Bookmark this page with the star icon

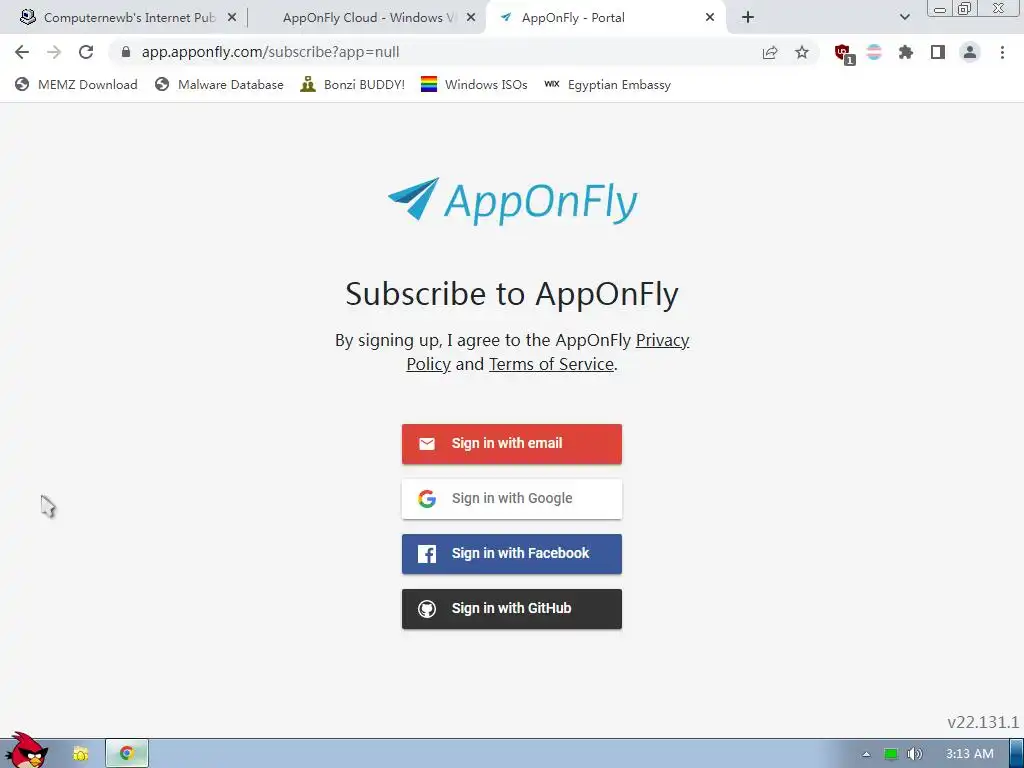pos(802,52)
